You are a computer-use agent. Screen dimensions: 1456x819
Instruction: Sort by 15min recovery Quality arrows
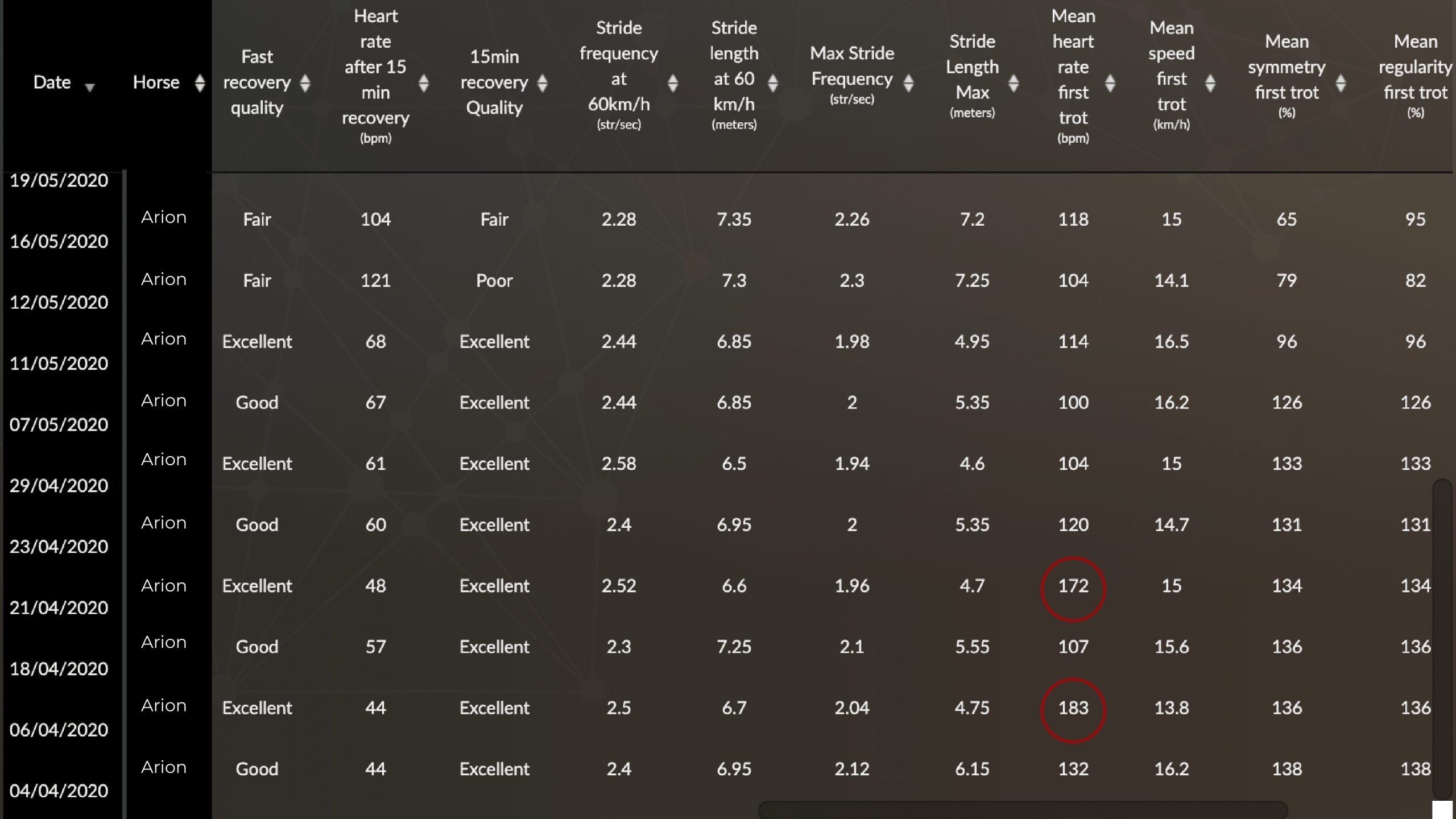tap(542, 83)
